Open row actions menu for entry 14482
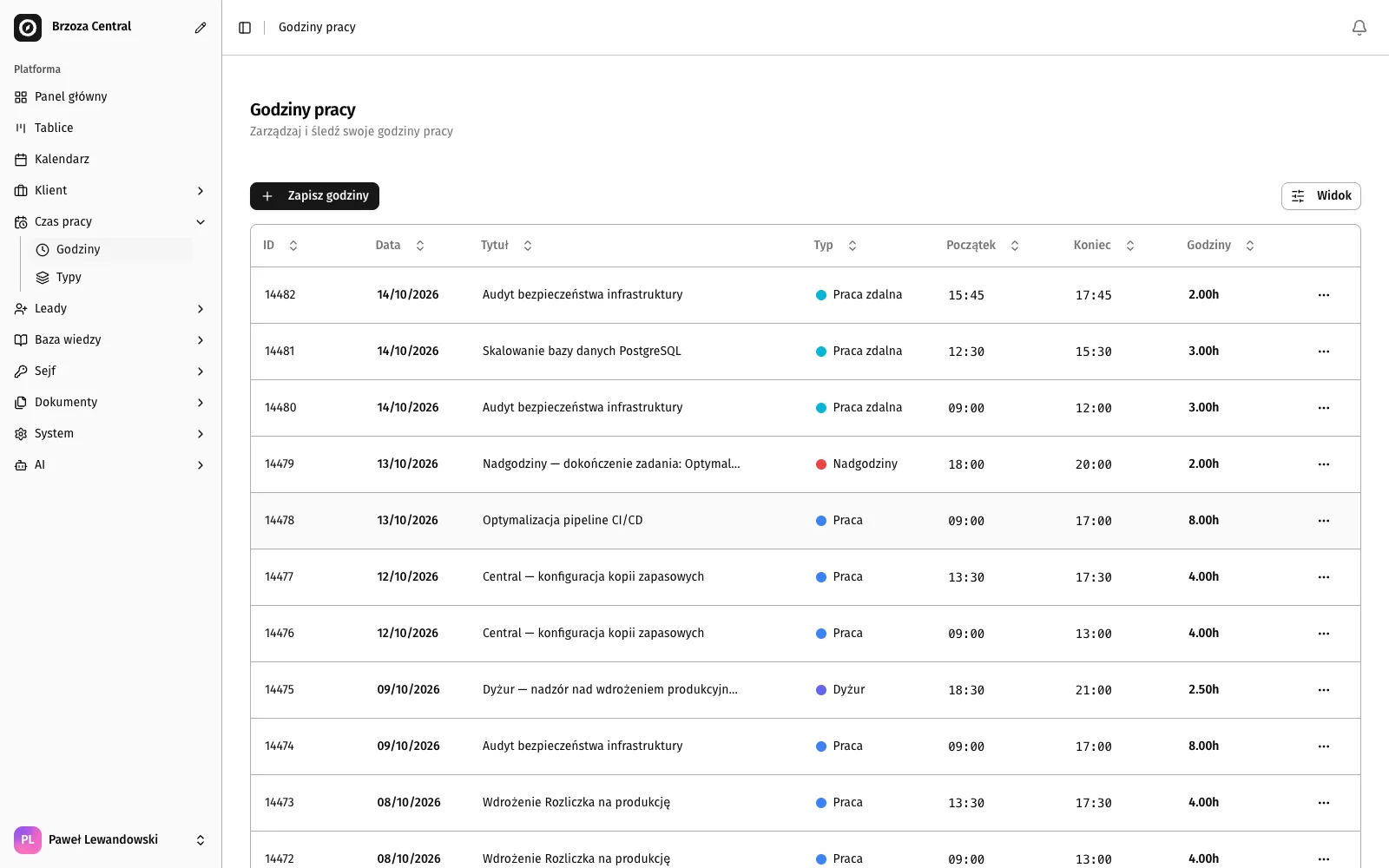1389x868 pixels. (x=1324, y=295)
